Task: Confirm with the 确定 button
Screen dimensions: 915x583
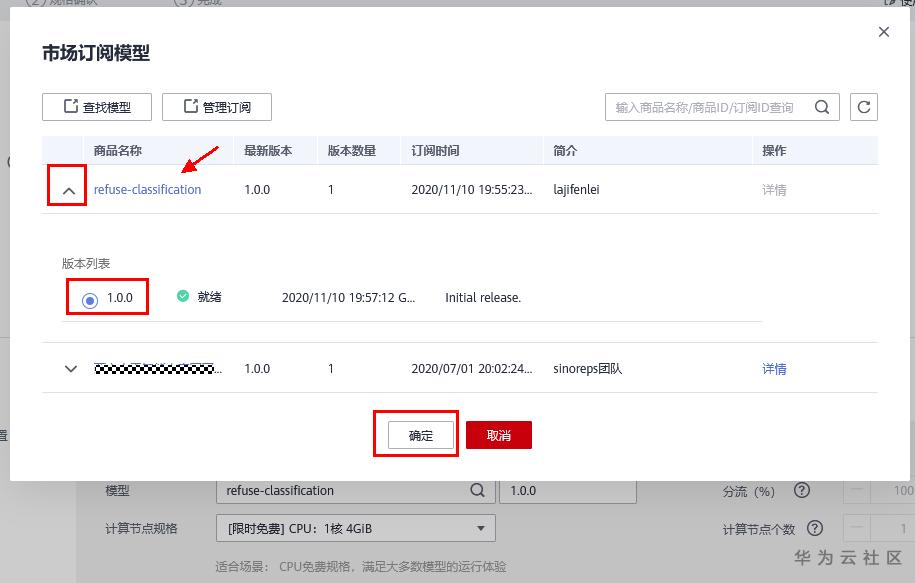Action: click(x=421, y=435)
